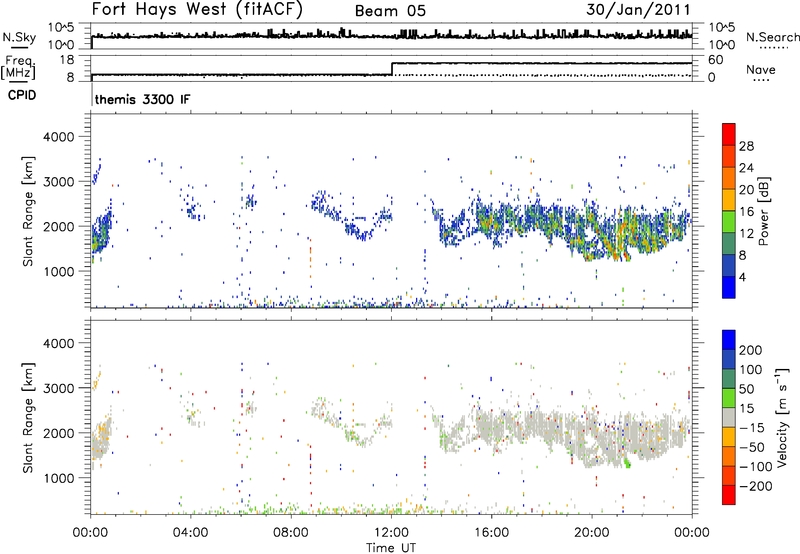Image resolution: width=800 pixels, height=554 pixels.
Task: Click the '18' tick on the frequency axis
Action: click(x=67, y=59)
